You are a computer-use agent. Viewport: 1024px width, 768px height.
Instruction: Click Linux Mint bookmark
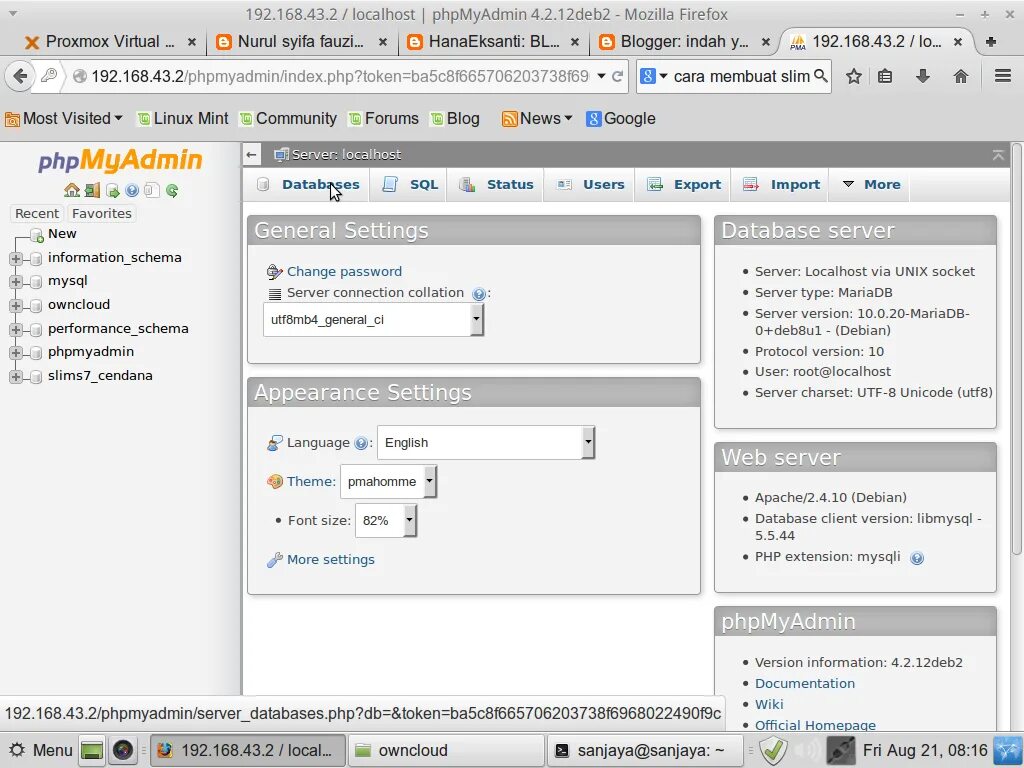point(182,119)
